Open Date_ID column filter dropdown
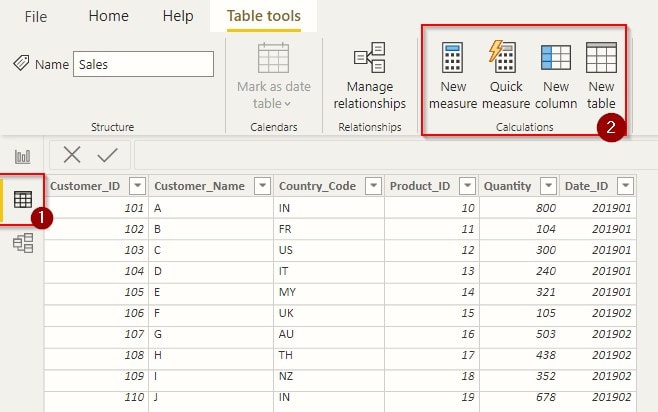The image size is (658, 412). point(625,186)
